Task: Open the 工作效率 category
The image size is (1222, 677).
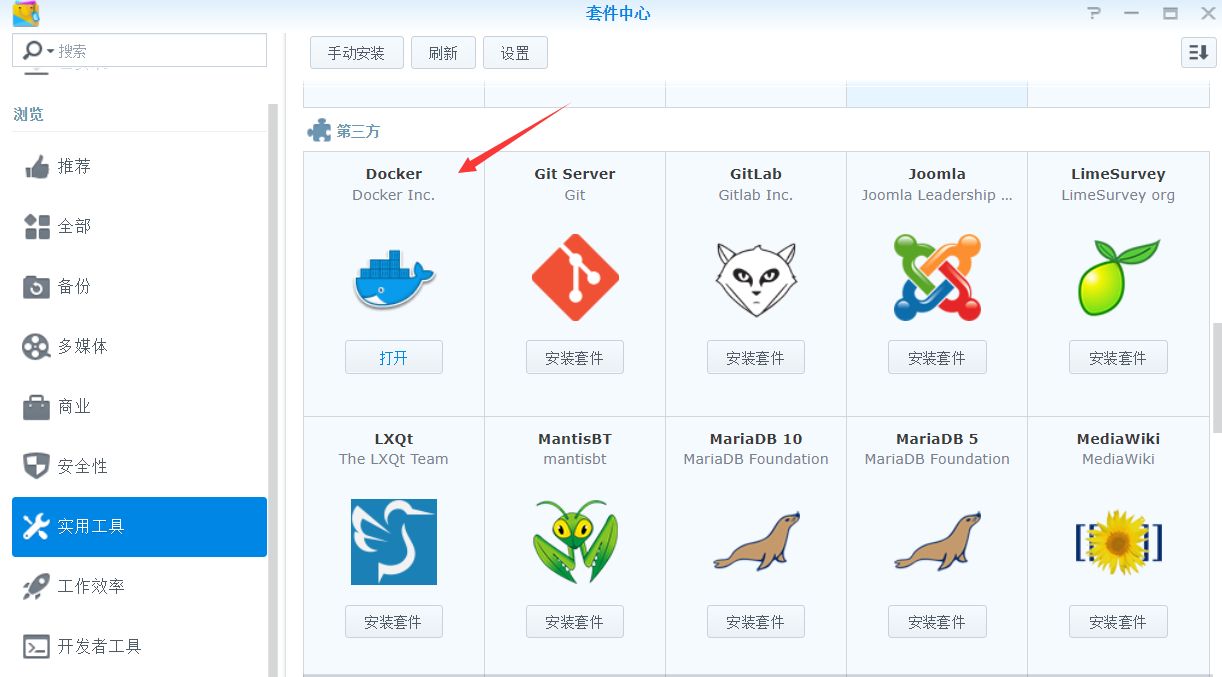Action: 140,586
